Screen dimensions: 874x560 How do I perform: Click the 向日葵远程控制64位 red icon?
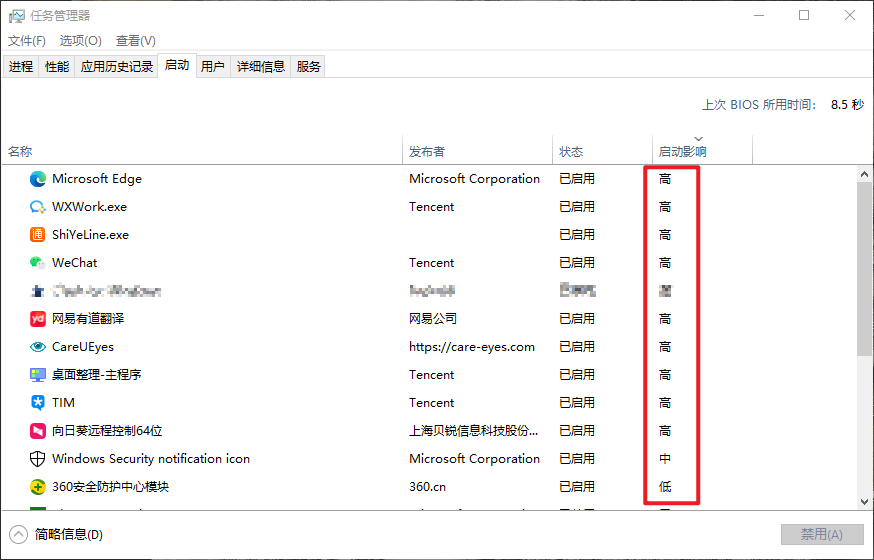coord(37,431)
